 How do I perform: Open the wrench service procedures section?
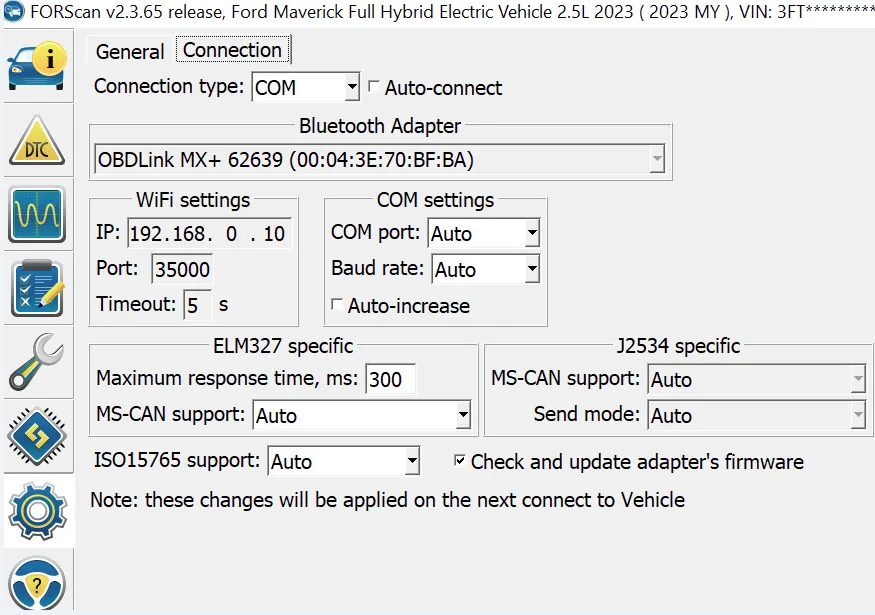(x=36, y=361)
